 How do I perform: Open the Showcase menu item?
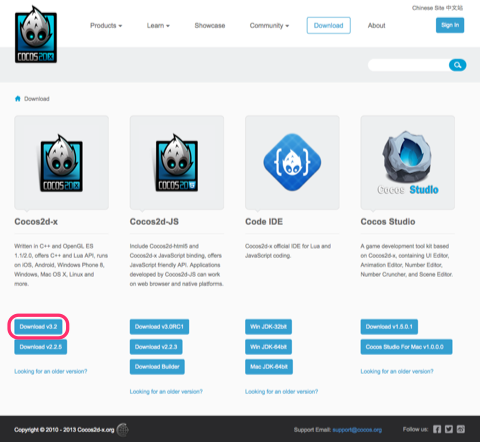[210, 26]
